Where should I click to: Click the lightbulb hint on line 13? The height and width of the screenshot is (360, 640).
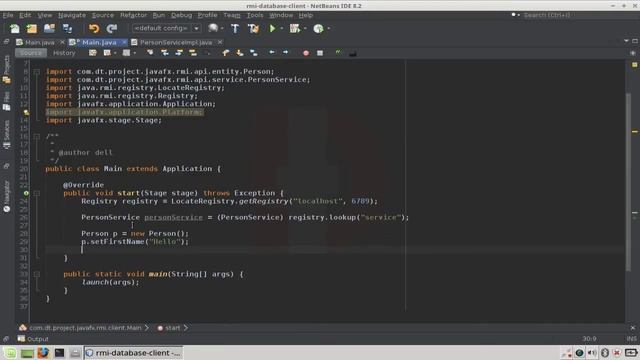[x=26, y=112]
